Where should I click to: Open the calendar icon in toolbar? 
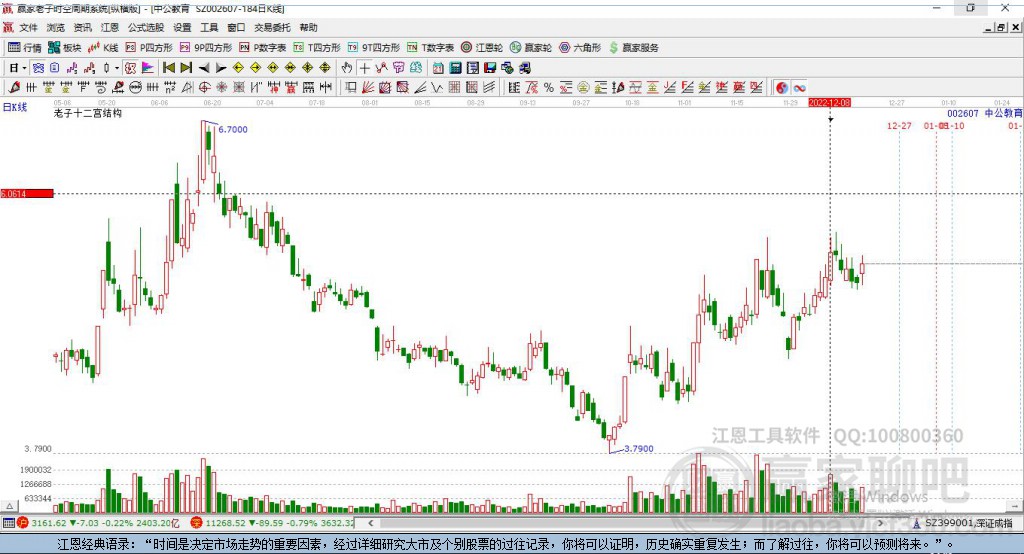coord(438,68)
